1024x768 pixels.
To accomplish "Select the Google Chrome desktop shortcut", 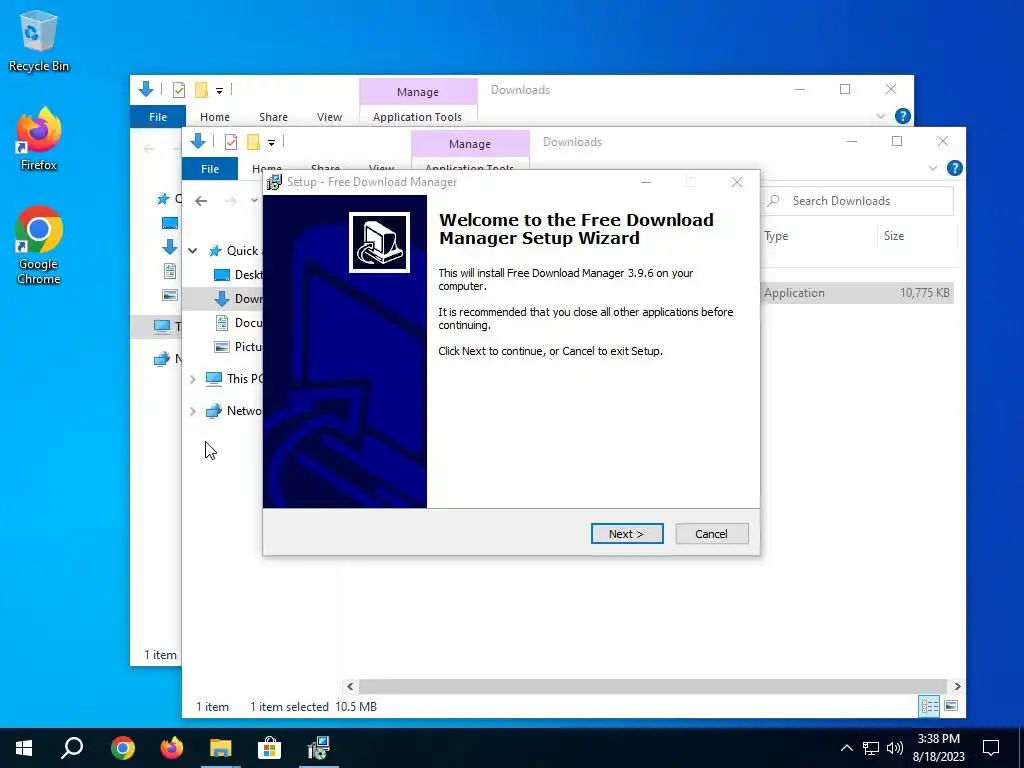I will (38, 246).
